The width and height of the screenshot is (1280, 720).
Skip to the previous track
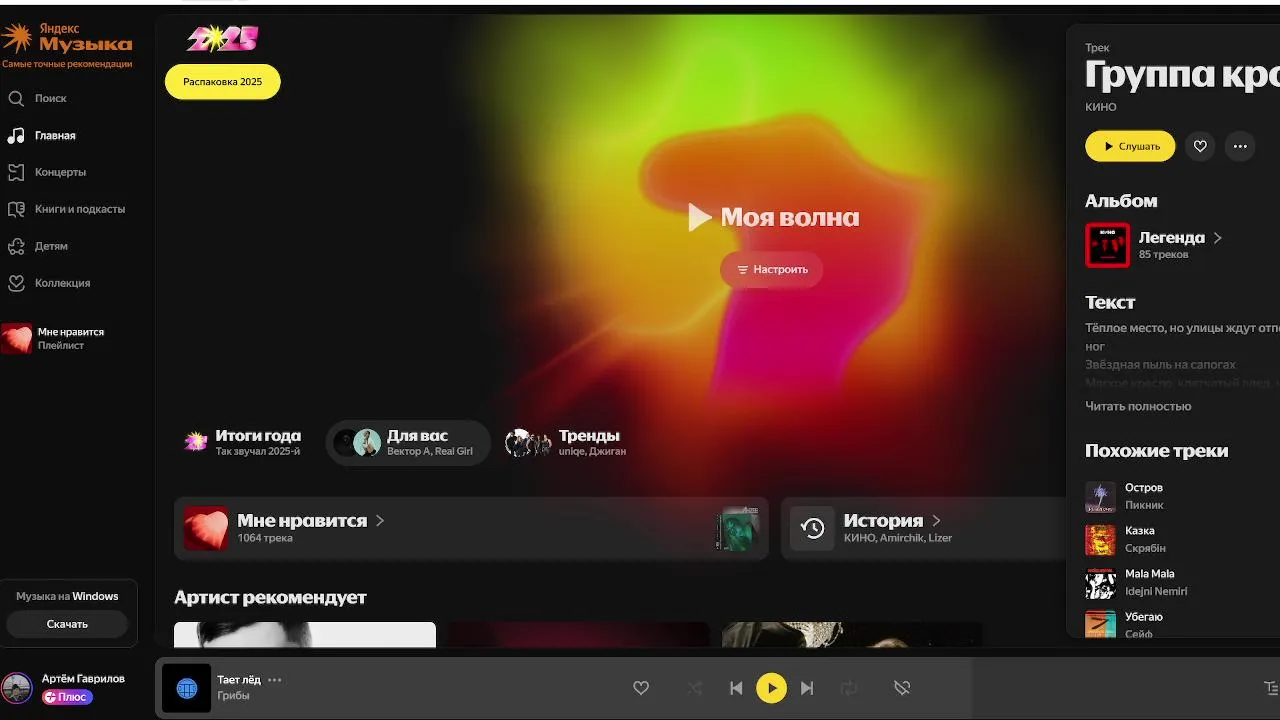pyautogui.click(x=736, y=688)
